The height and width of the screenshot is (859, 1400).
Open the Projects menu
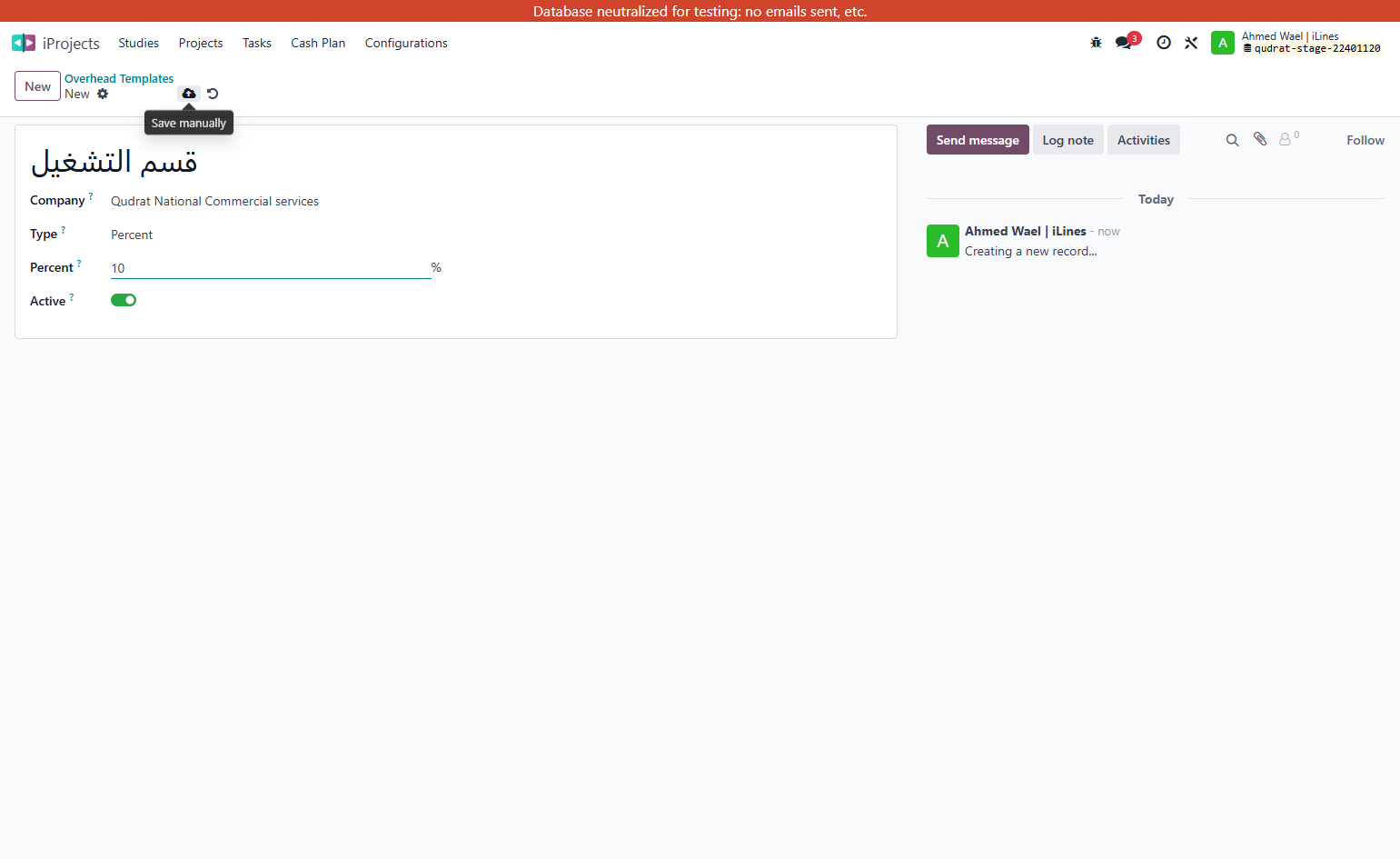(x=201, y=43)
